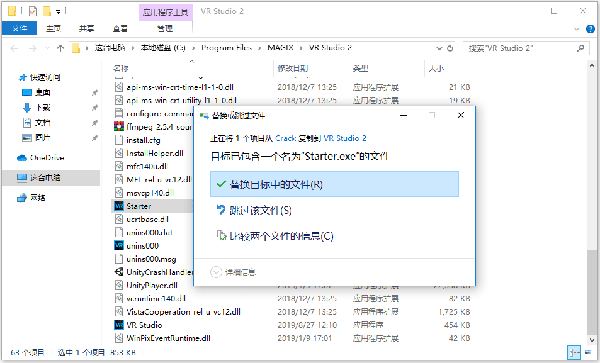Sort by the Type column header

point(360,68)
